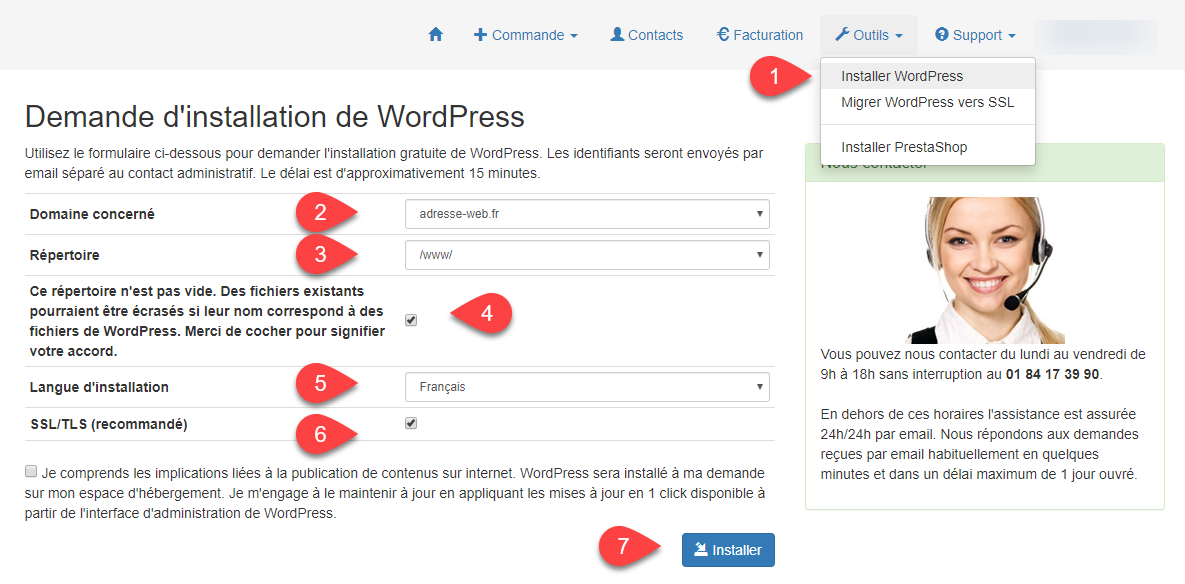Click the upload icon inside the Installer button
Viewport: 1185px width, 584px height.
[x=701, y=549]
